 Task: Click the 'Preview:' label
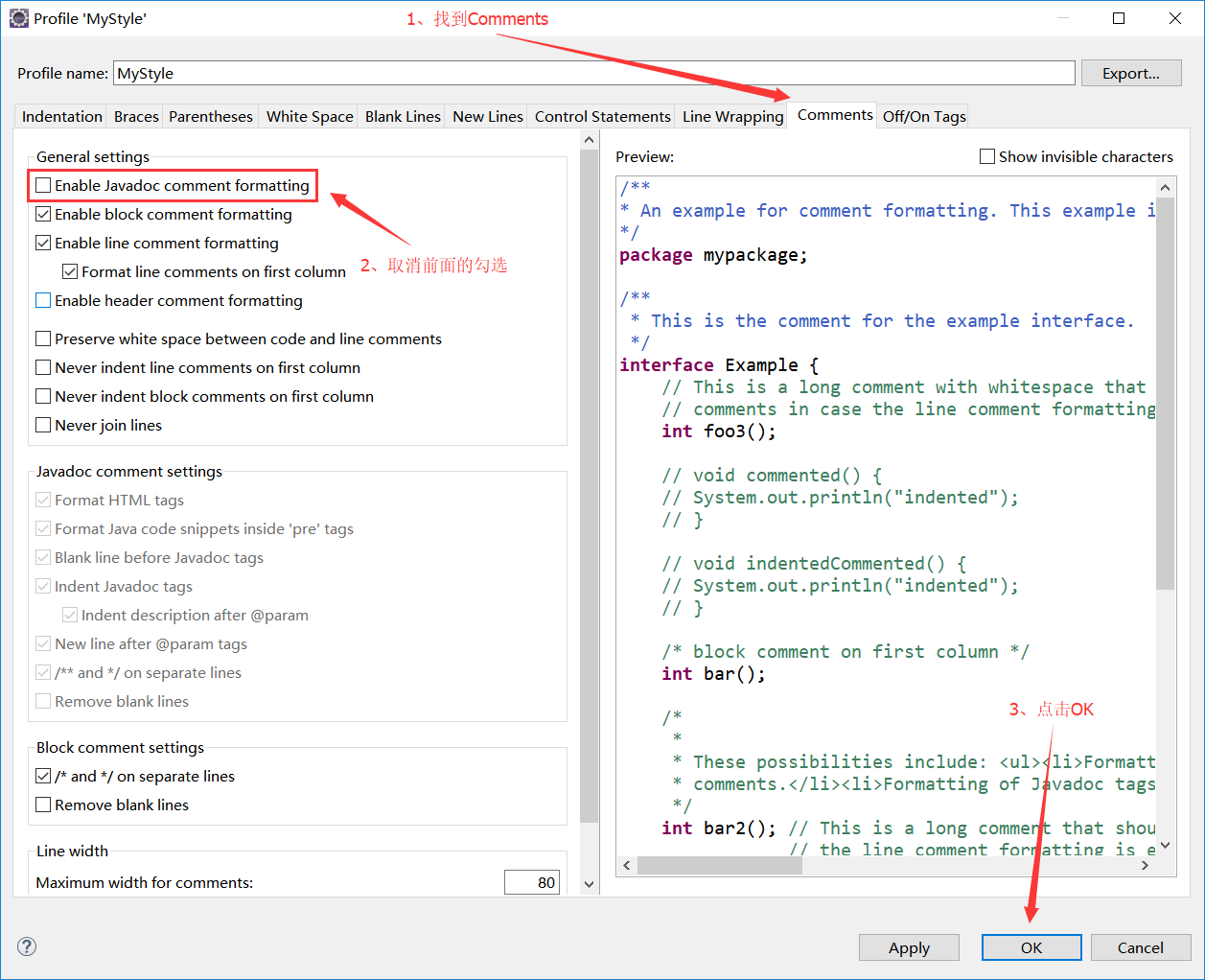click(644, 156)
